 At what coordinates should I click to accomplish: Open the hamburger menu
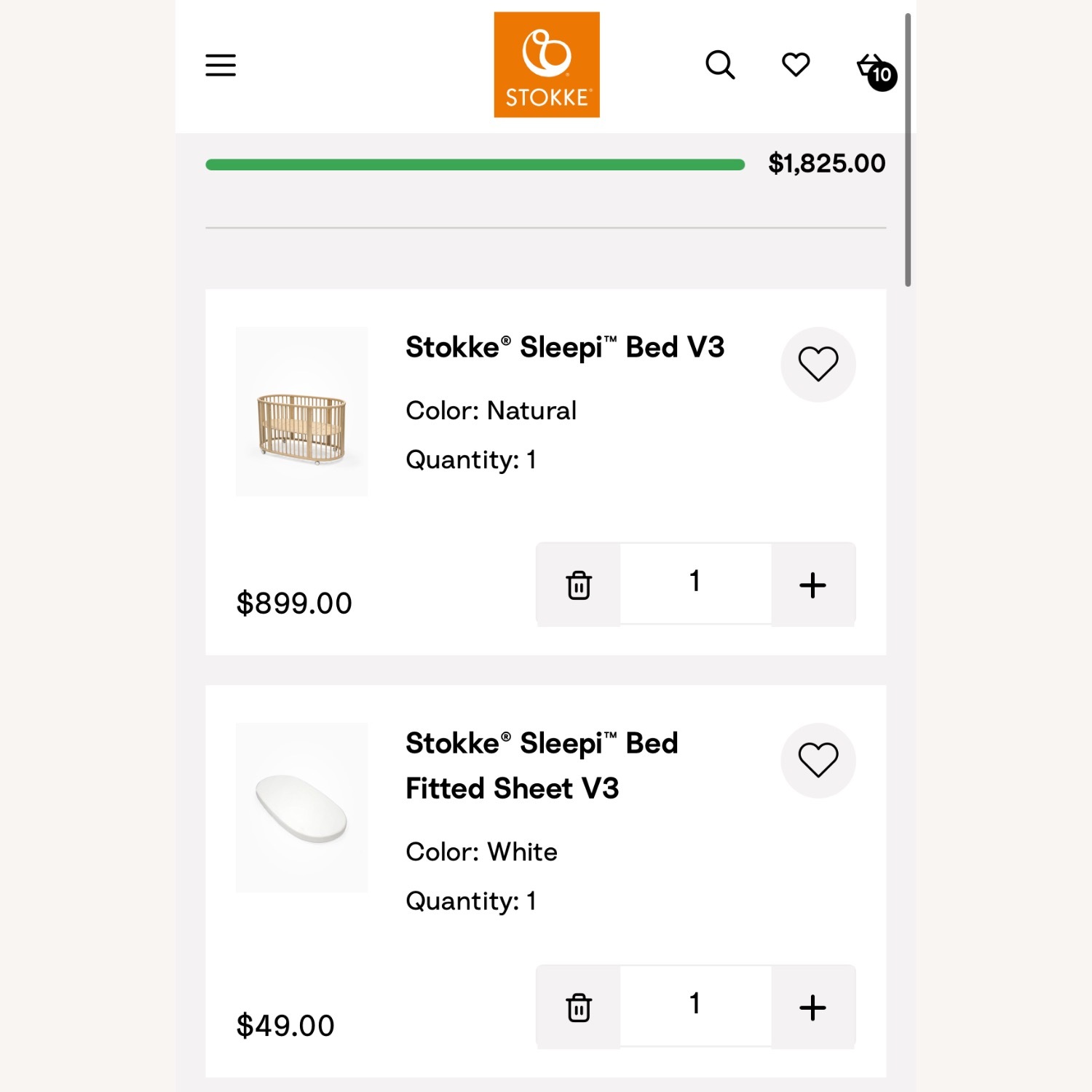click(221, 65)
